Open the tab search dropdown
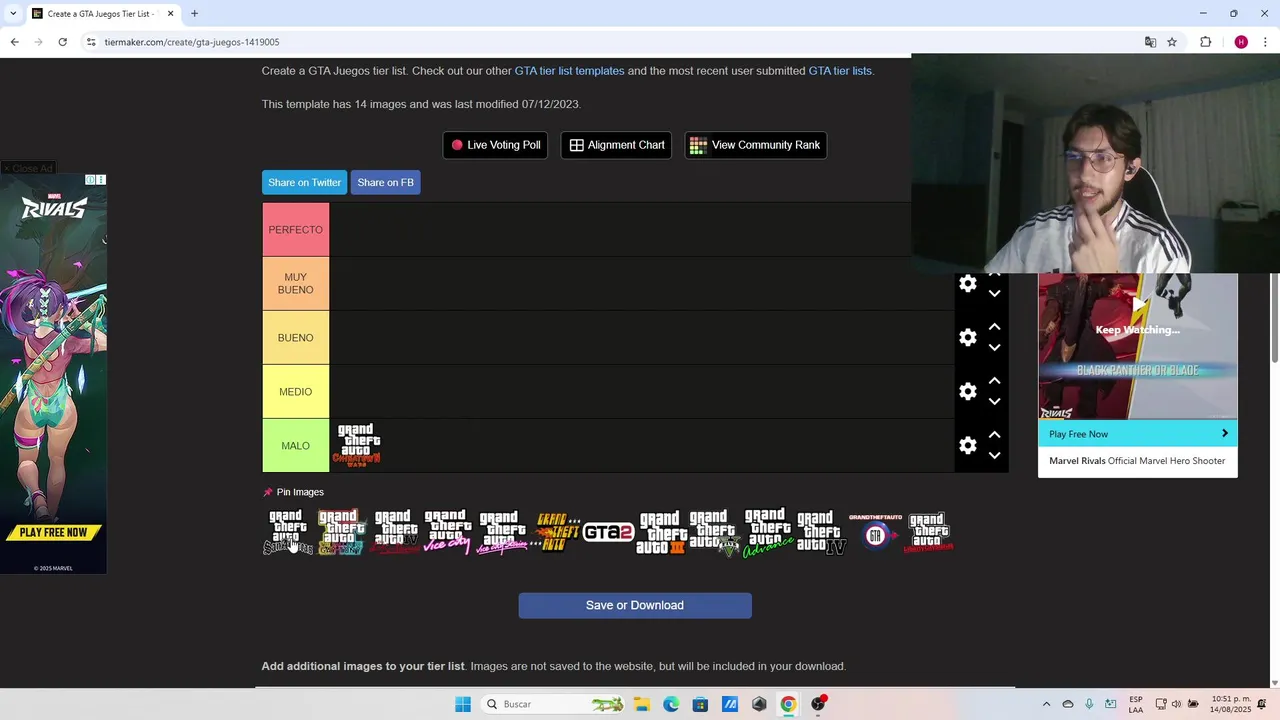The width and height of the screenshot is (1280, 720). pos(13,14)
